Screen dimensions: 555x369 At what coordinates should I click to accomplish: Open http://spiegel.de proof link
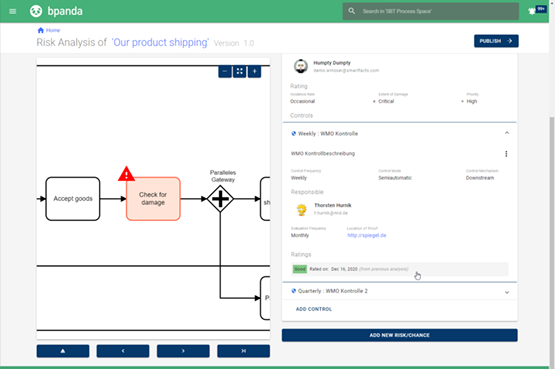[367, 235]
